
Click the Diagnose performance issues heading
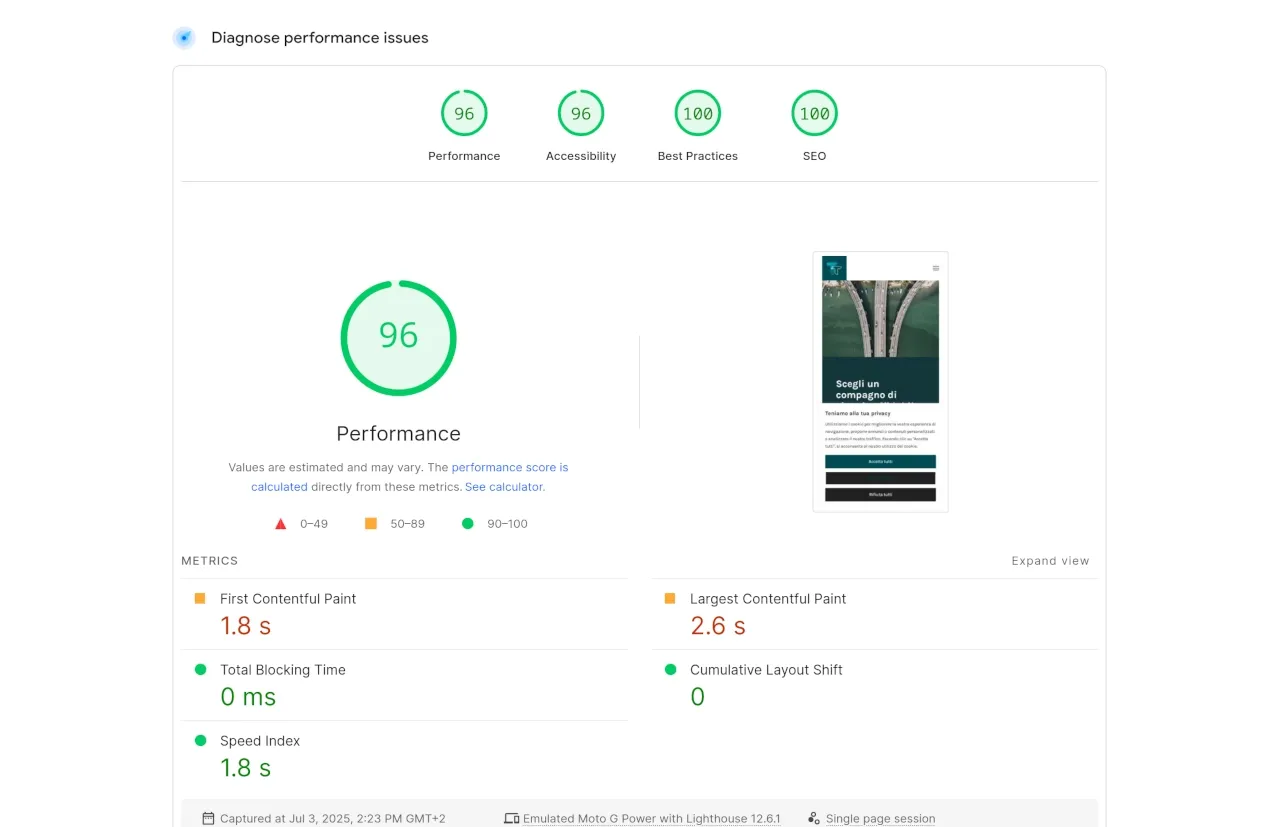(320, 38)
